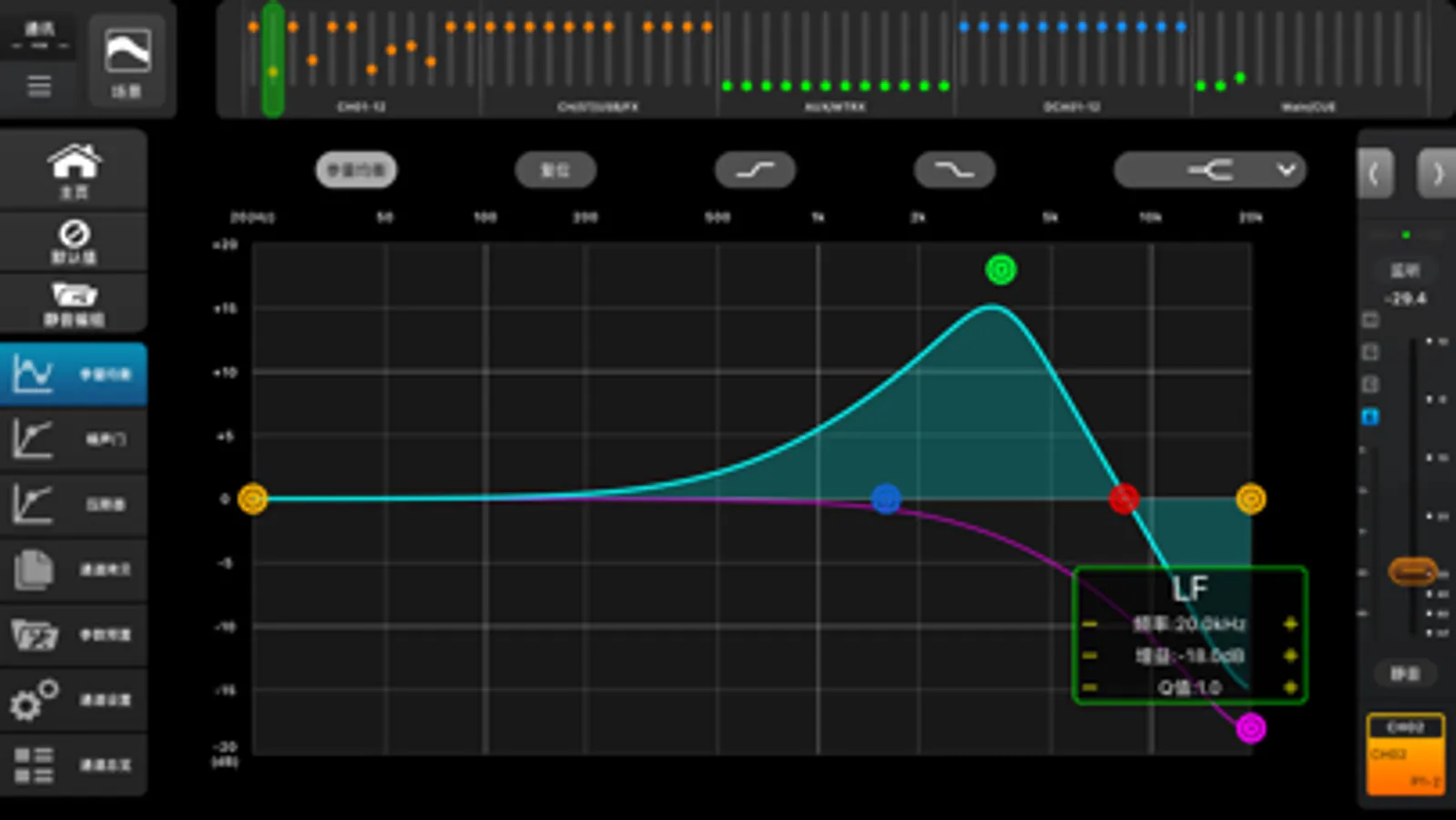Image resolution: width=1456 pixels, height=820 pixels.
Task: Select the AUX/MTRX overview section
Action: coord(835,59)
